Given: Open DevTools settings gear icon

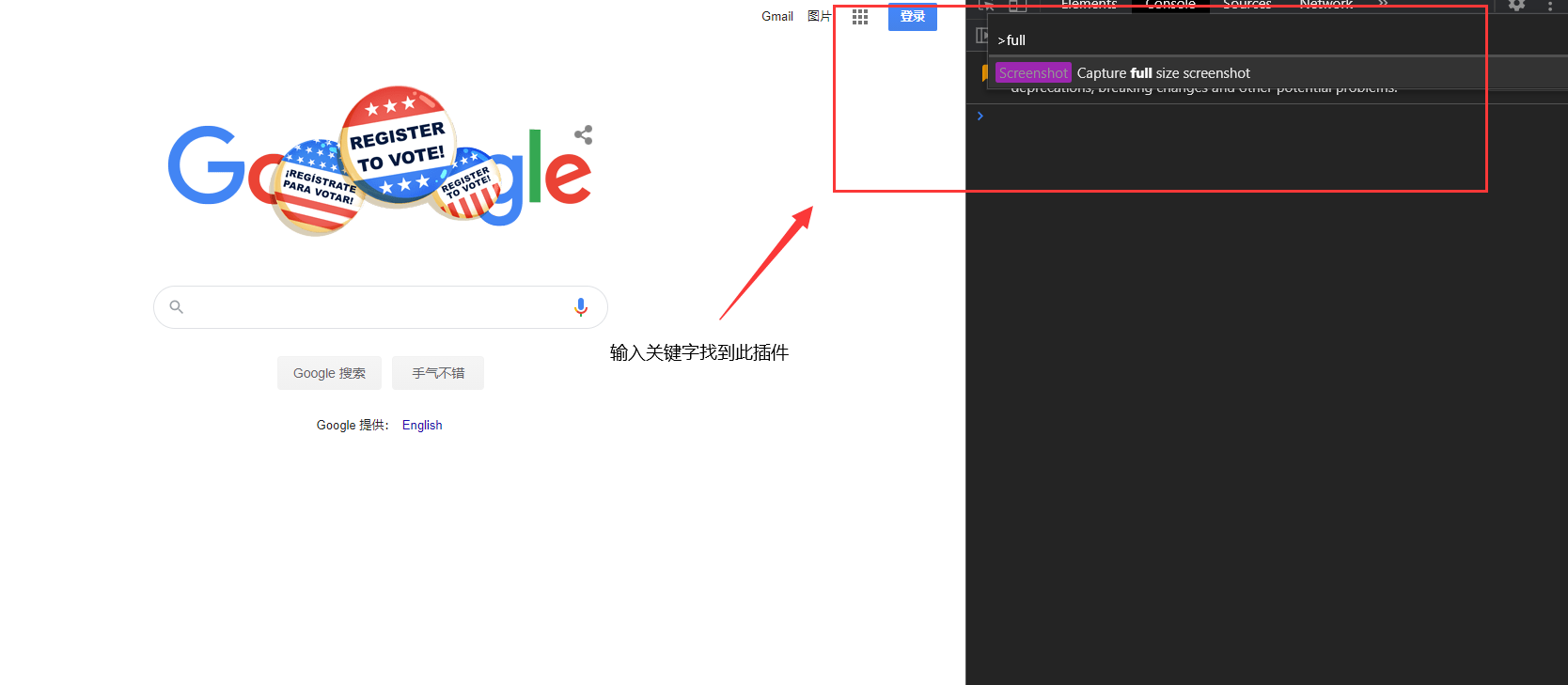Looking at the screenshot, I should click(x=1516, y=5).
